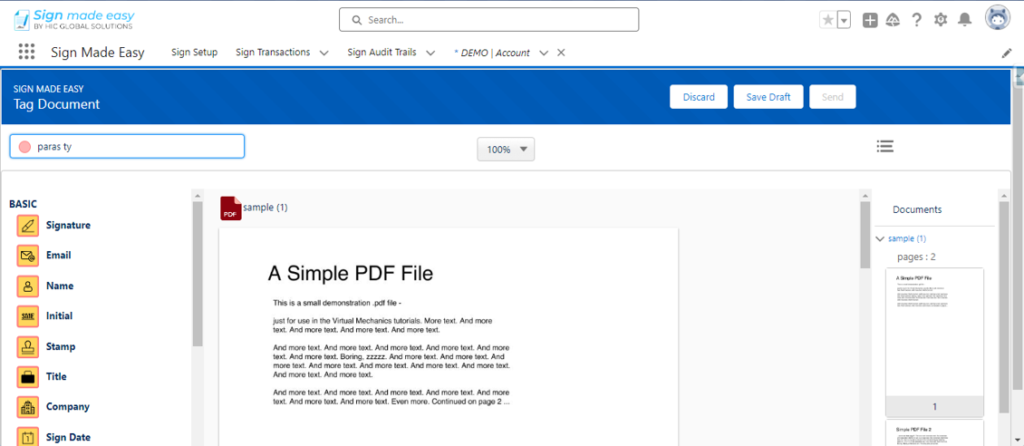1024x446 pixels.
Task: Select the page 1 thumbnail
Action: (x=935, y=342)
